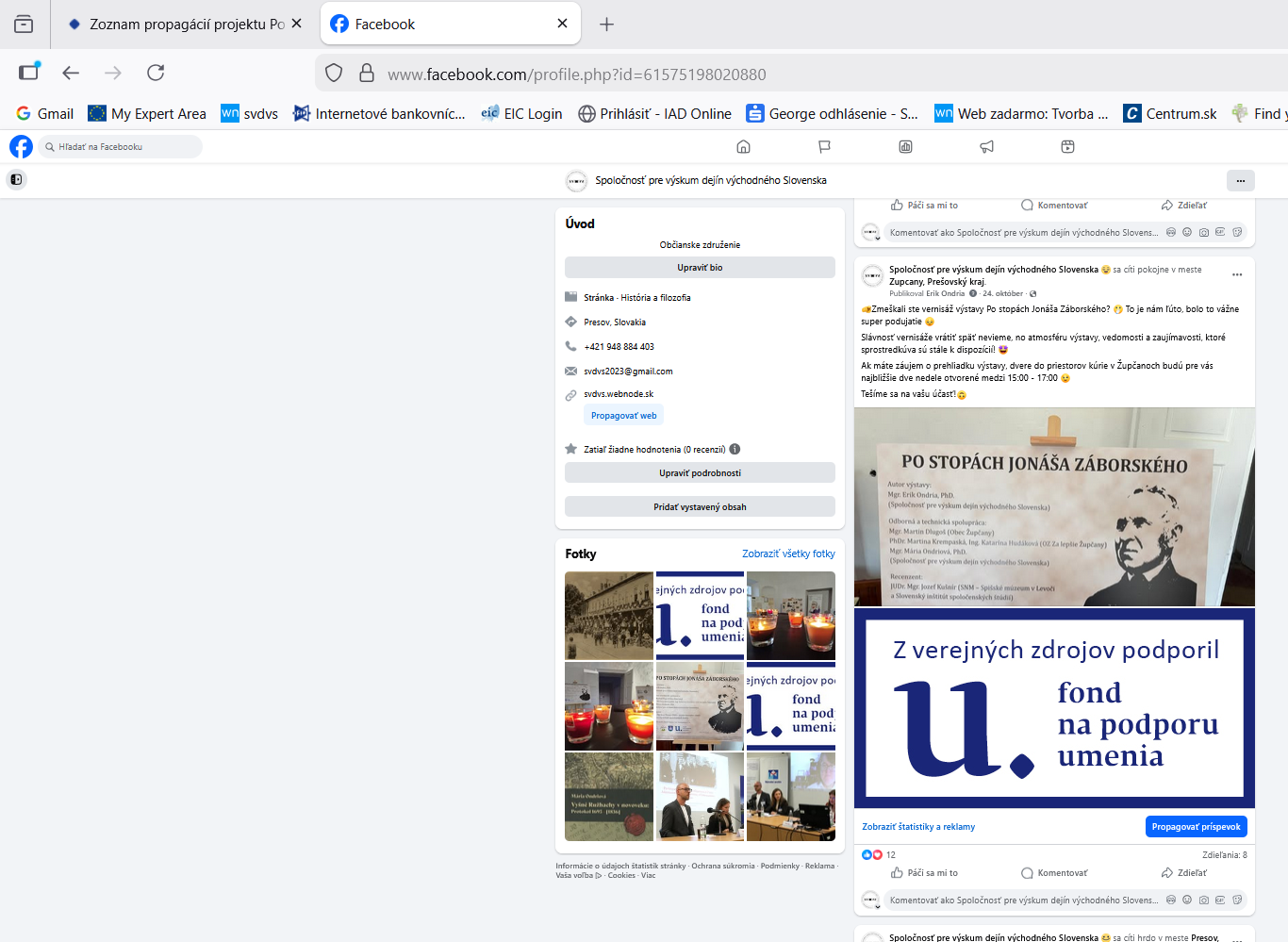Open three-dot options on the Zupcany post

coord(1237,274)
